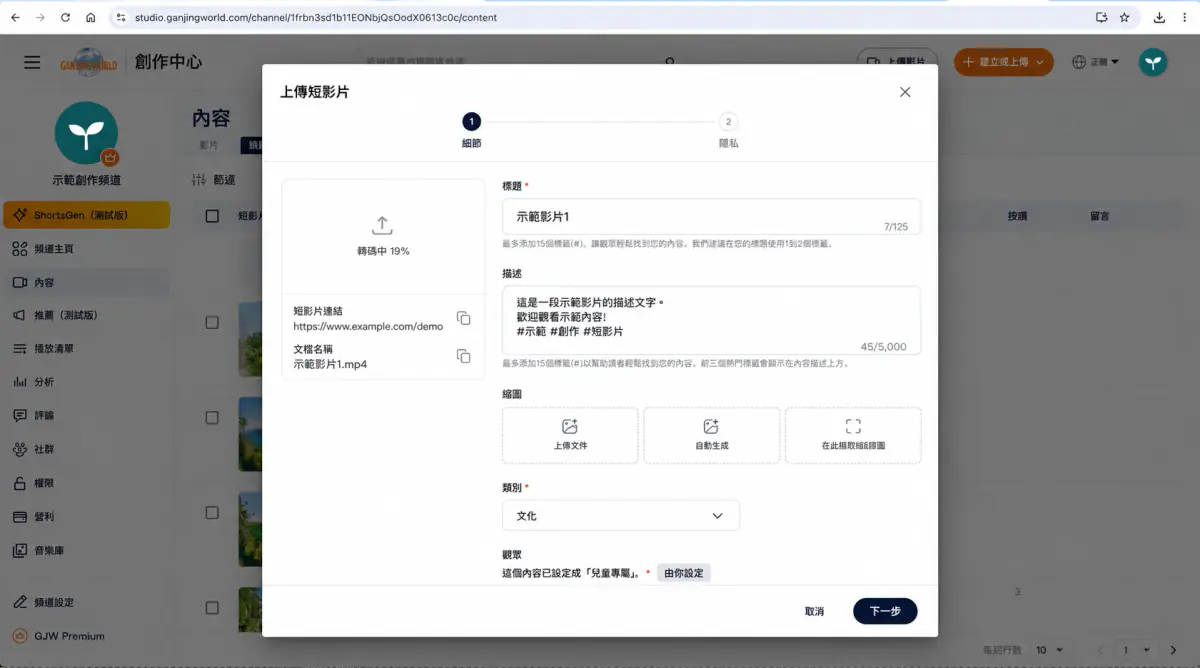Open the 類別 dropdown showing 文化

[x=621, y=515]
